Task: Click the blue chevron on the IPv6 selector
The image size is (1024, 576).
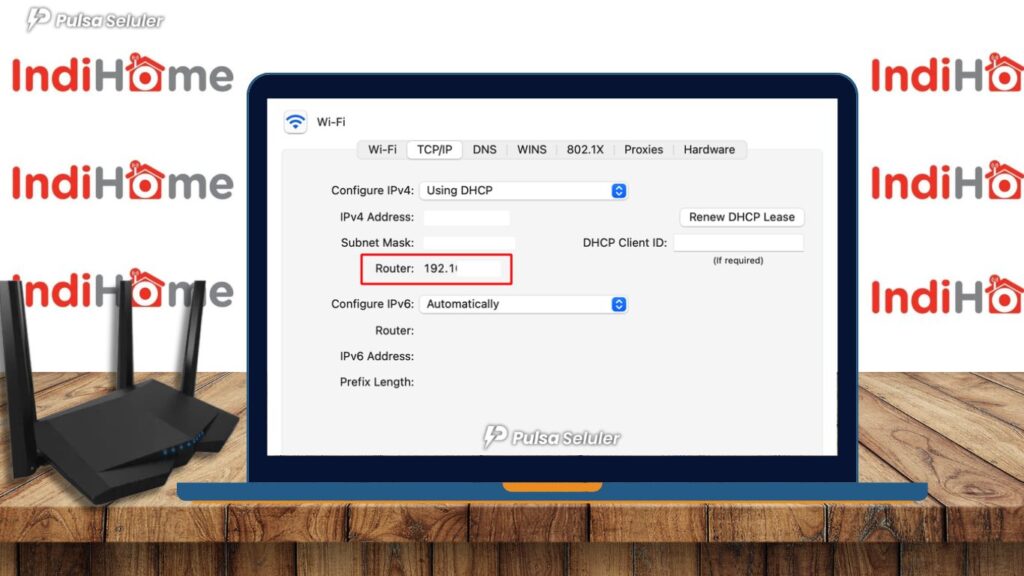Action: pos(617,304)
